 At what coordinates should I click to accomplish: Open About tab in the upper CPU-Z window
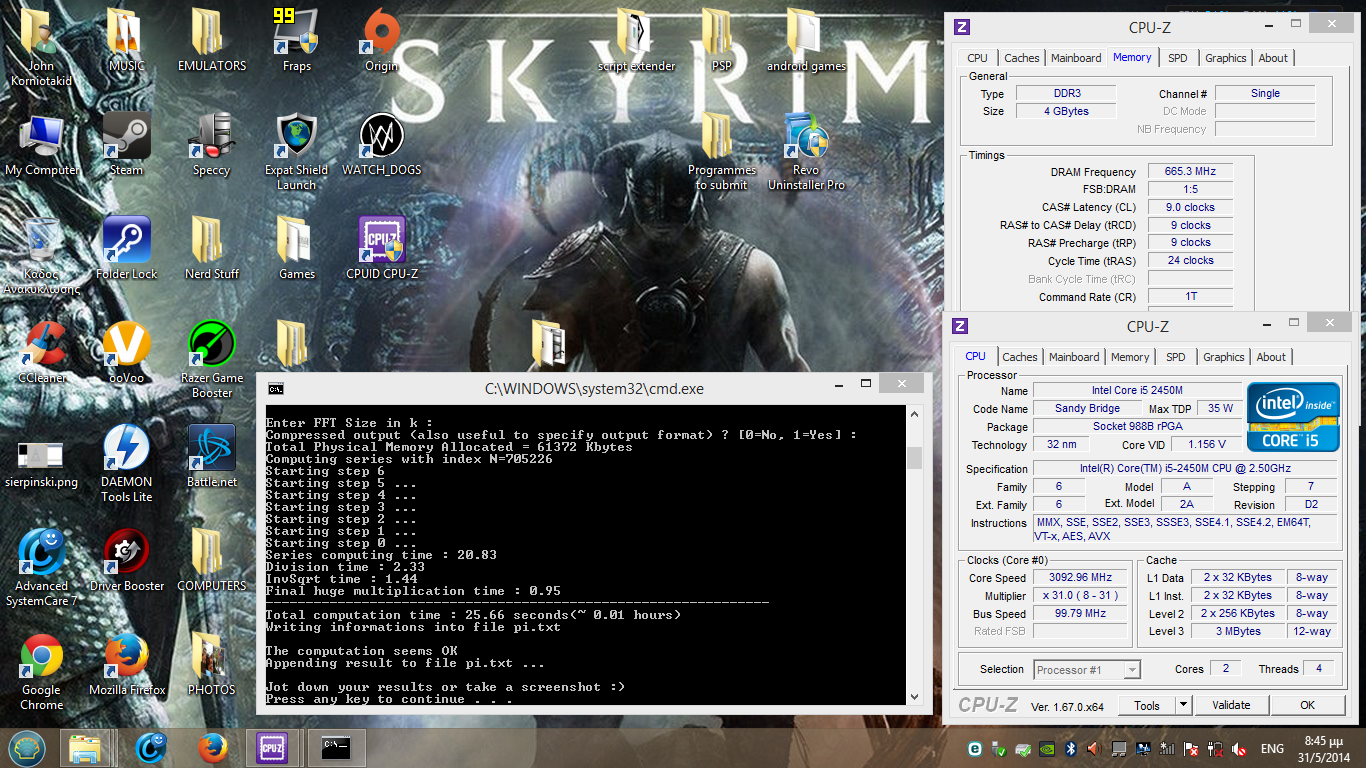tap(1273, 58)
